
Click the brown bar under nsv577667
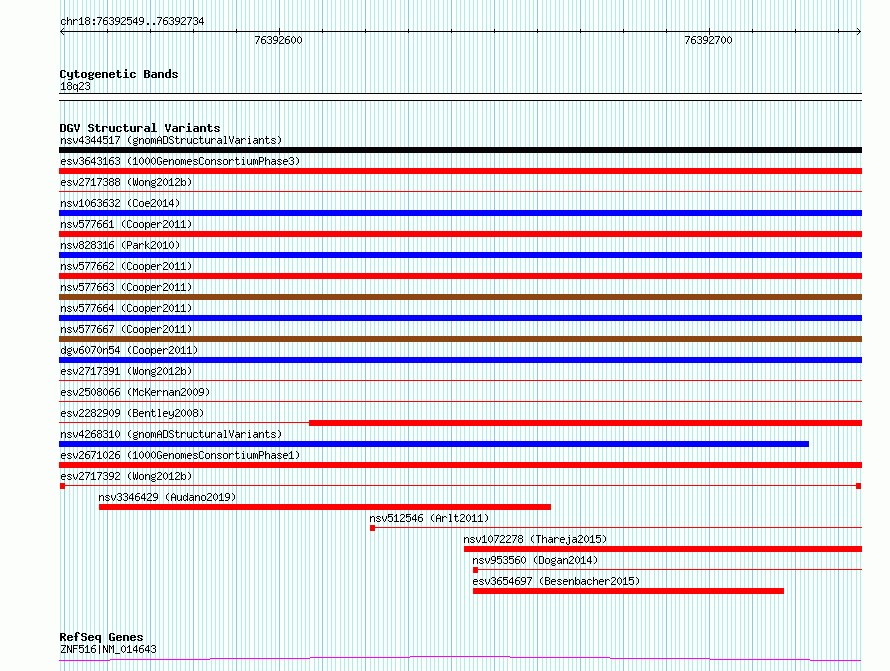click(460, 339)
